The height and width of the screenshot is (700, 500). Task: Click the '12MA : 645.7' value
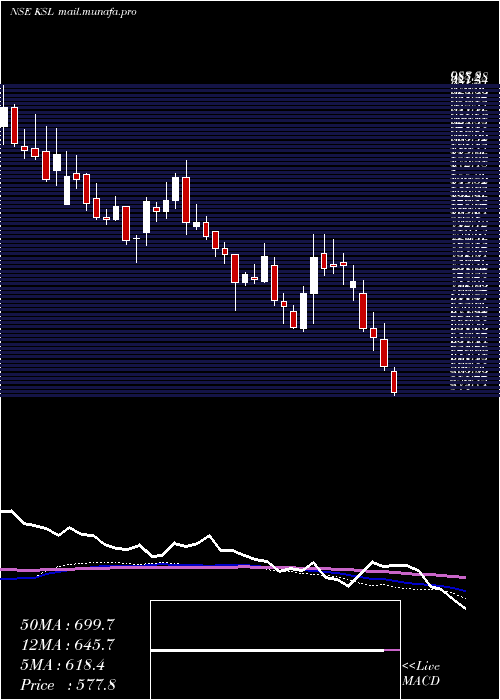coord(67,645)
